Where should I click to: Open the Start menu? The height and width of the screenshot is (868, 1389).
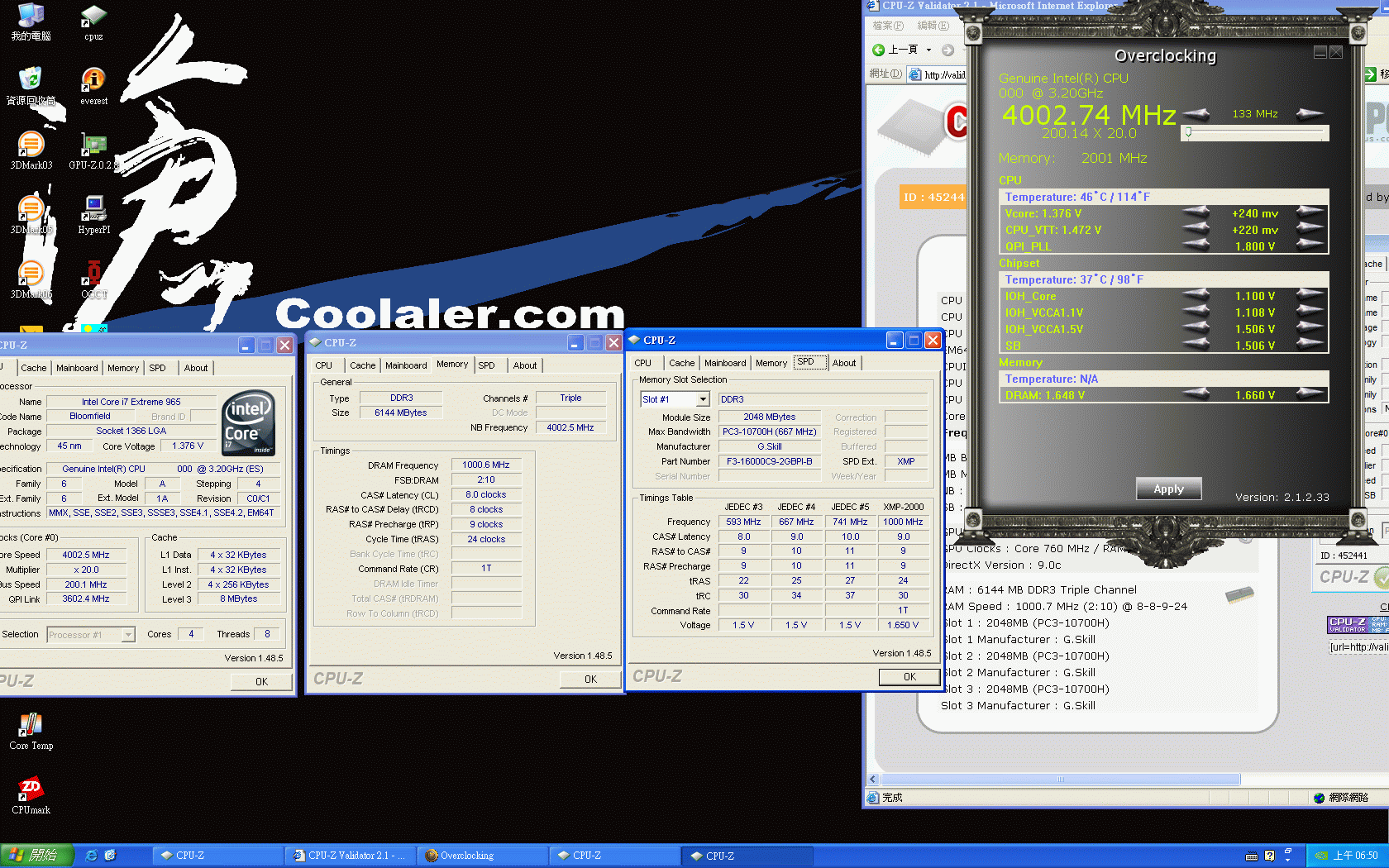37,856
